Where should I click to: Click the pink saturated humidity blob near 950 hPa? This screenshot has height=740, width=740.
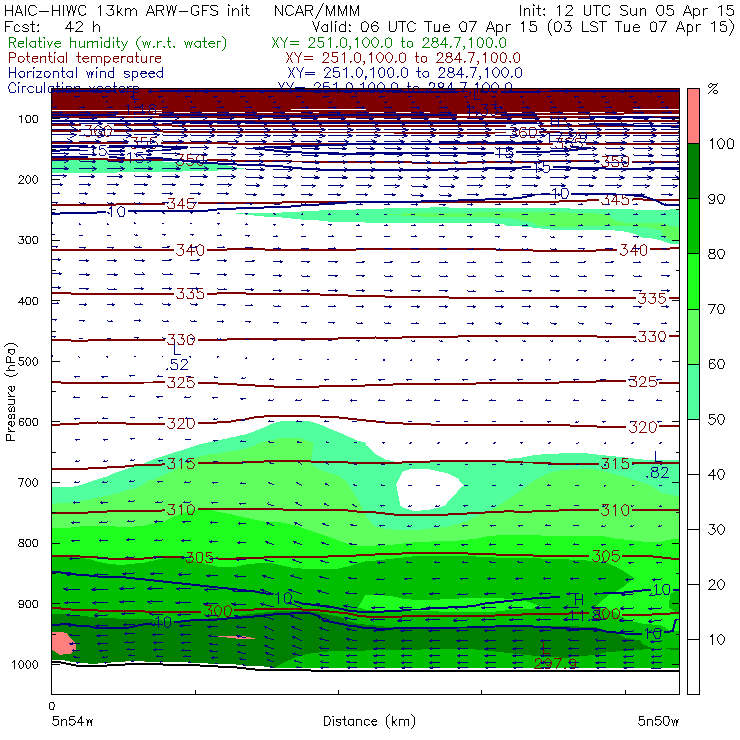point(63,643)
